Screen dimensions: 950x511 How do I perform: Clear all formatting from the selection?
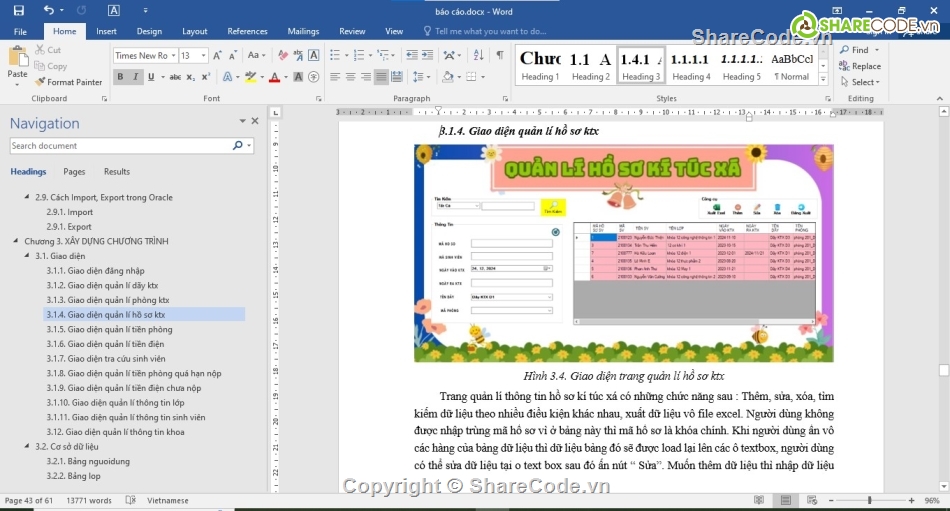(283, 56)
